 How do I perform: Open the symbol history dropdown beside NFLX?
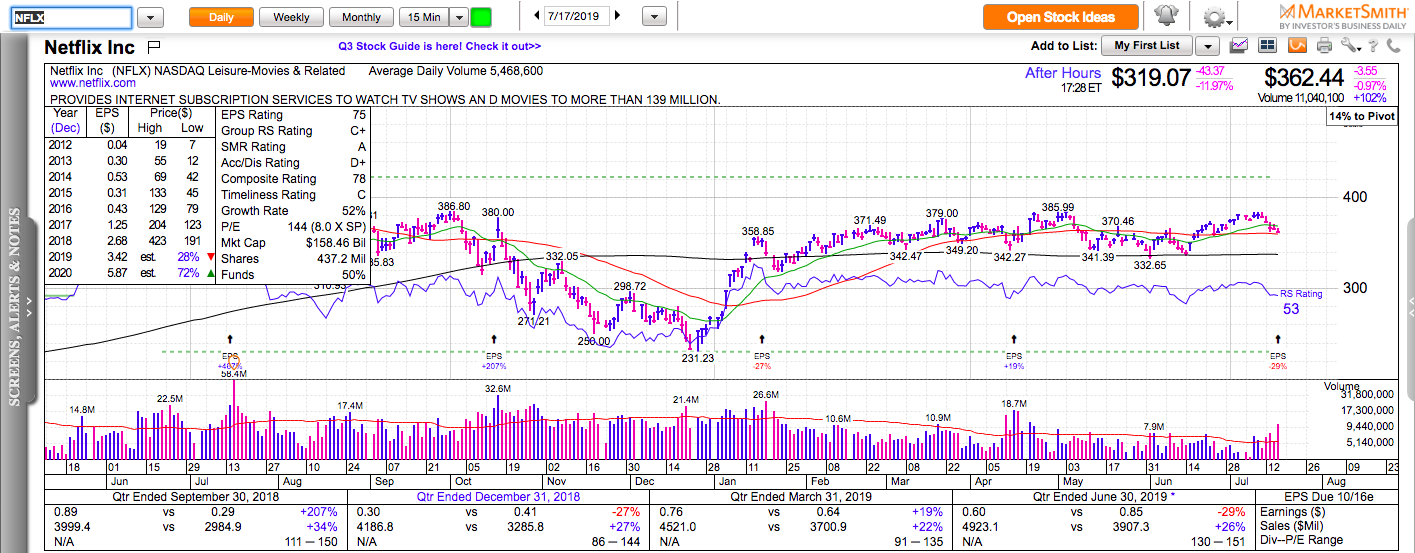150,17
